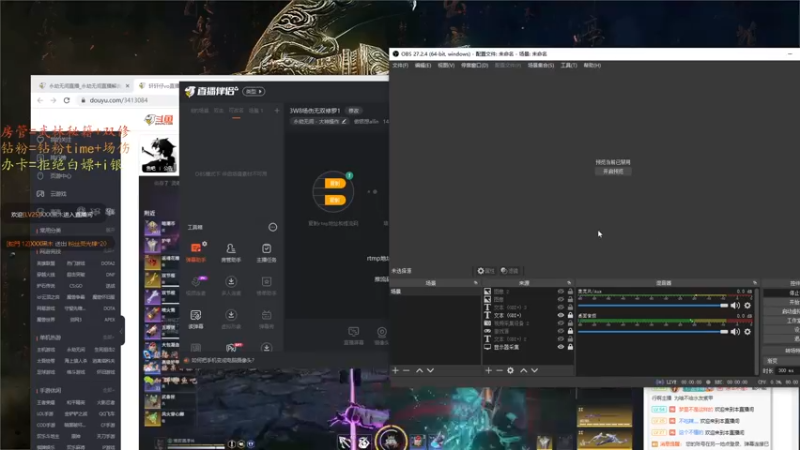Collapse the 工具箱 section in 直播伴侣
Image resolution: width=800 pixels, height=450 pixels.
pyautogui.click(x=273, y=227)
